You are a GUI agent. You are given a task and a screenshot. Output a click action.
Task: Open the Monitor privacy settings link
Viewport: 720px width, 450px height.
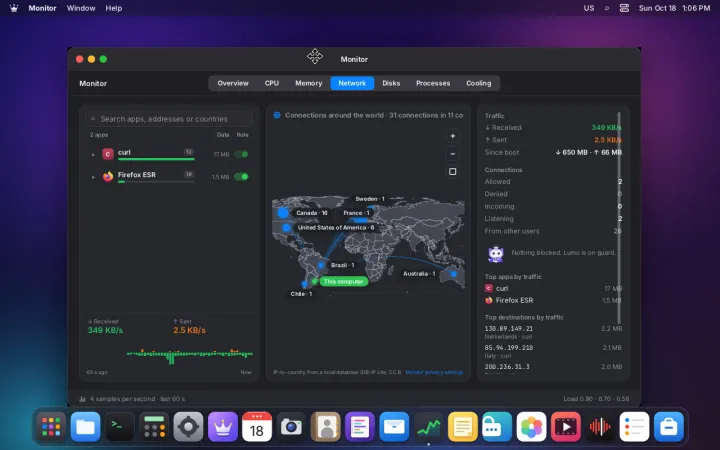(434, 372)
